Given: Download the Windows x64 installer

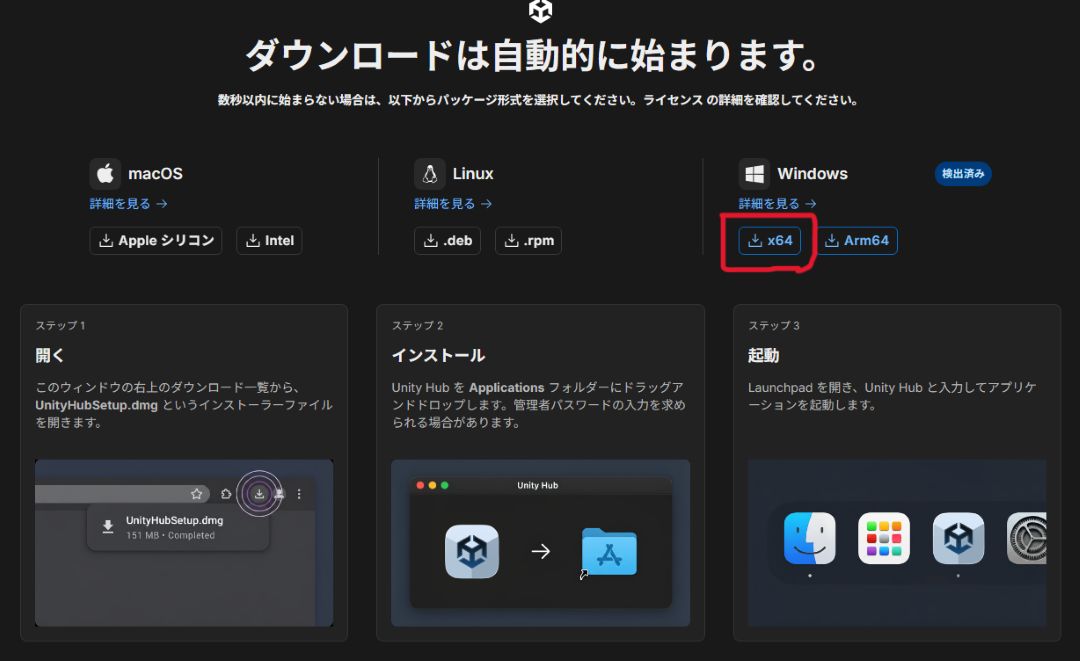Looking at the screenshot, I should click(770, 240).
